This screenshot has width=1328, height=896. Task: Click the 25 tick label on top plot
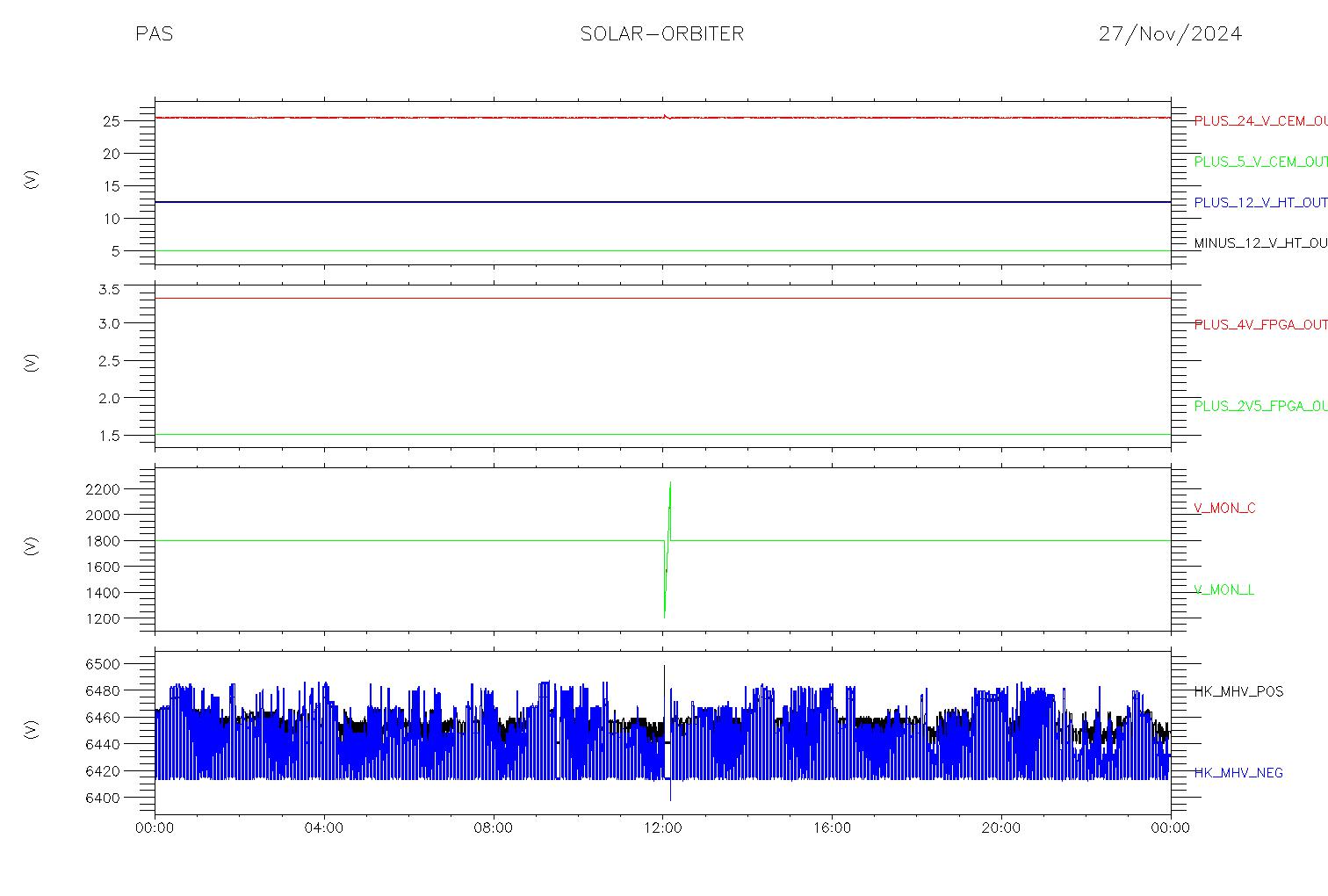coord(110,121)
